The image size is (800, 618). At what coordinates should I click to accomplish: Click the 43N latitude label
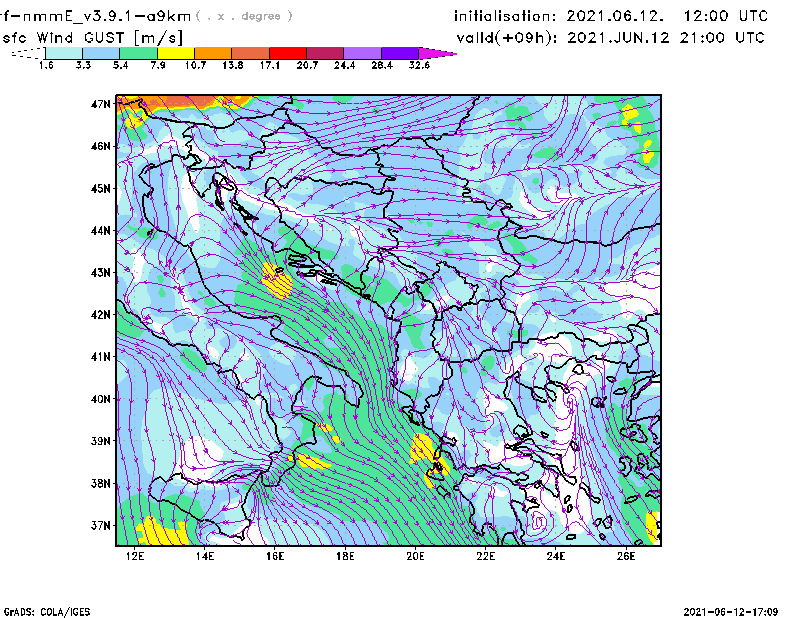[100, 273]
